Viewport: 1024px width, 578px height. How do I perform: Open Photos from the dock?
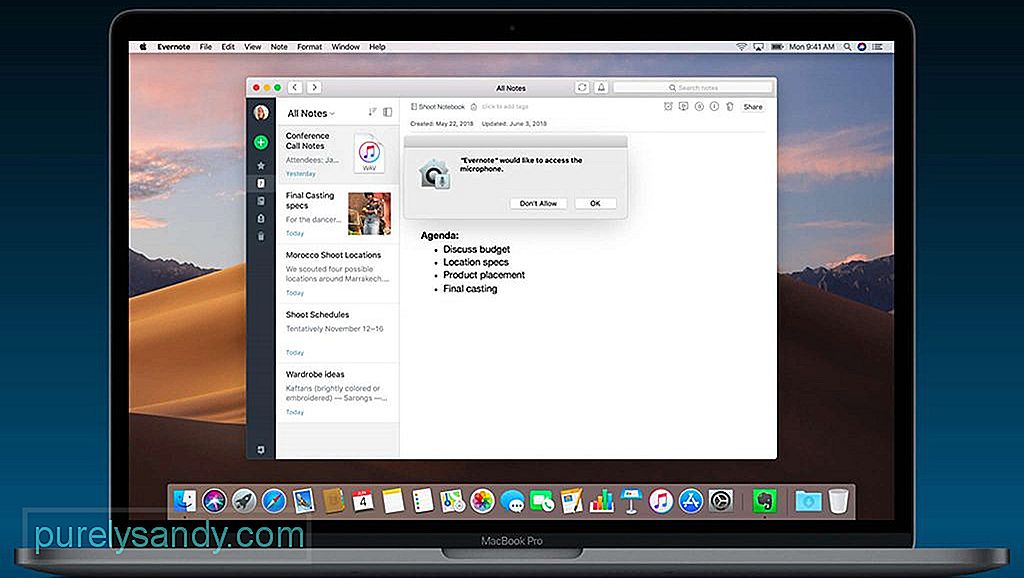pyautogui.click(x=482, y=501)
